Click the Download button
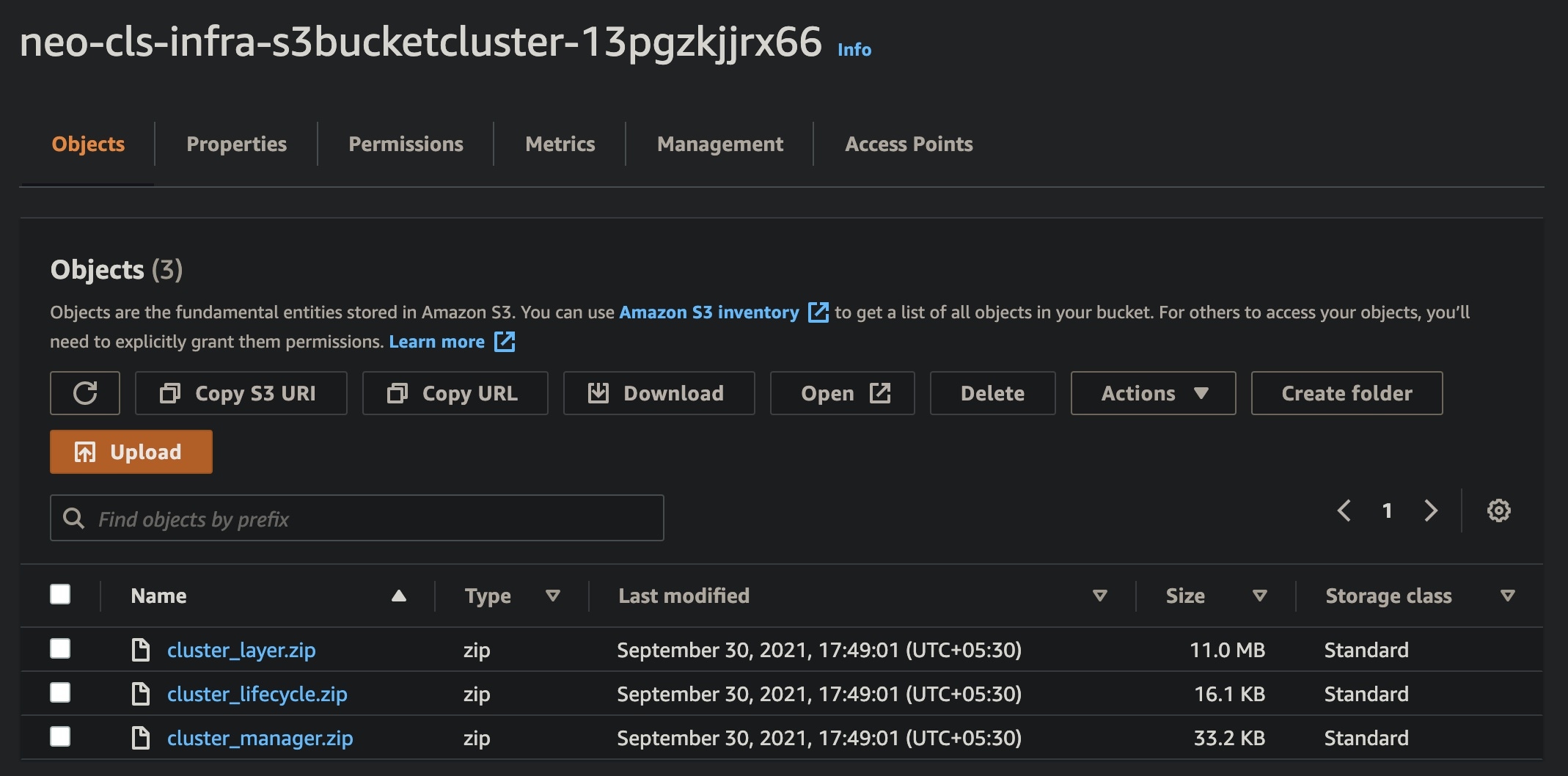Screen dimensions: 1568x776 (659, 393)
